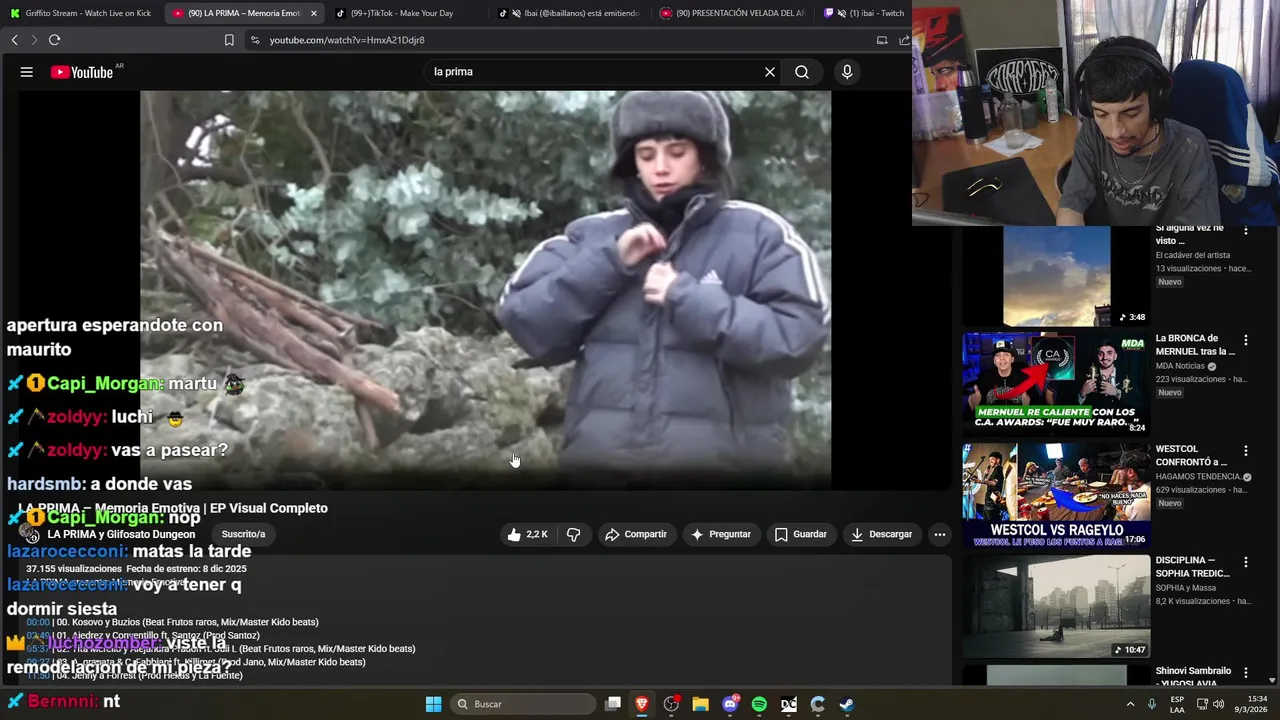This screenshot has height=720, width=1280.
Task: Go to the YouTube home logo
Action: 84,72
